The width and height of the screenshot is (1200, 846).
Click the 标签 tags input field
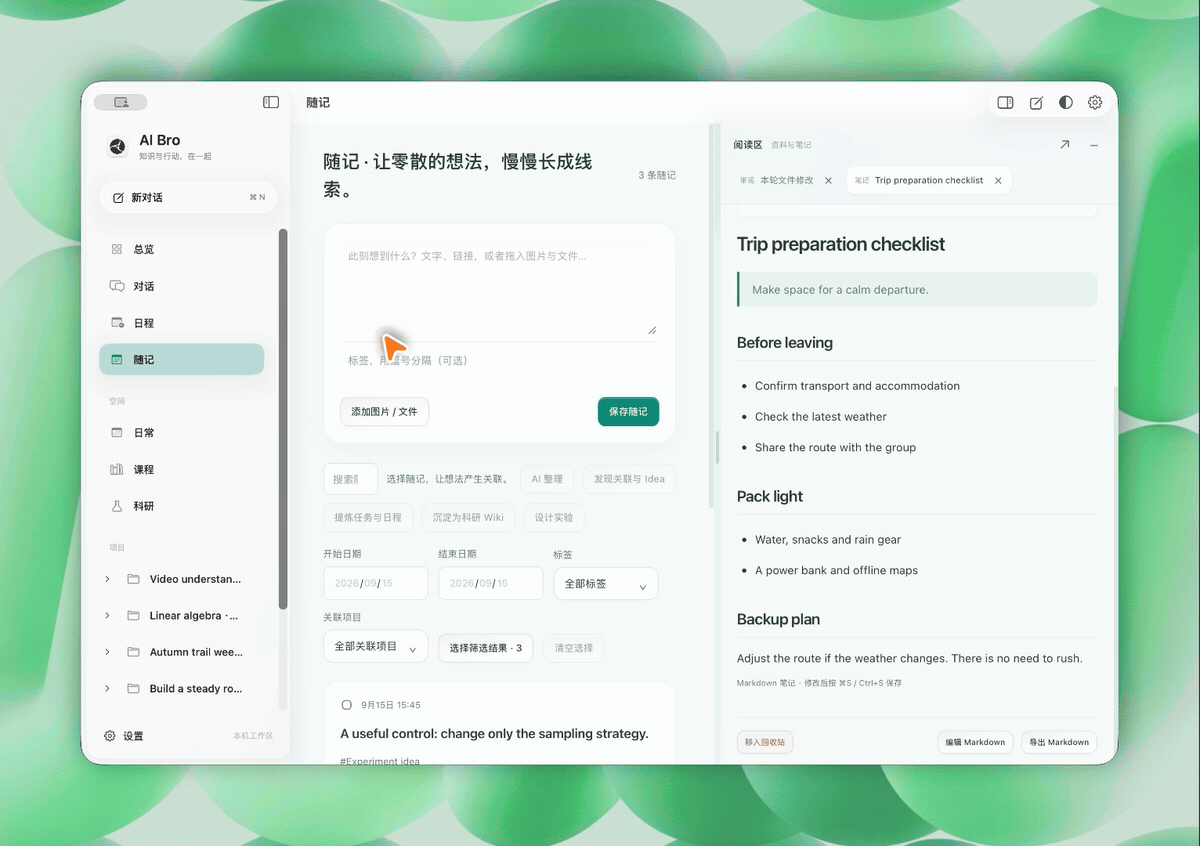click(x=499, y=360)
